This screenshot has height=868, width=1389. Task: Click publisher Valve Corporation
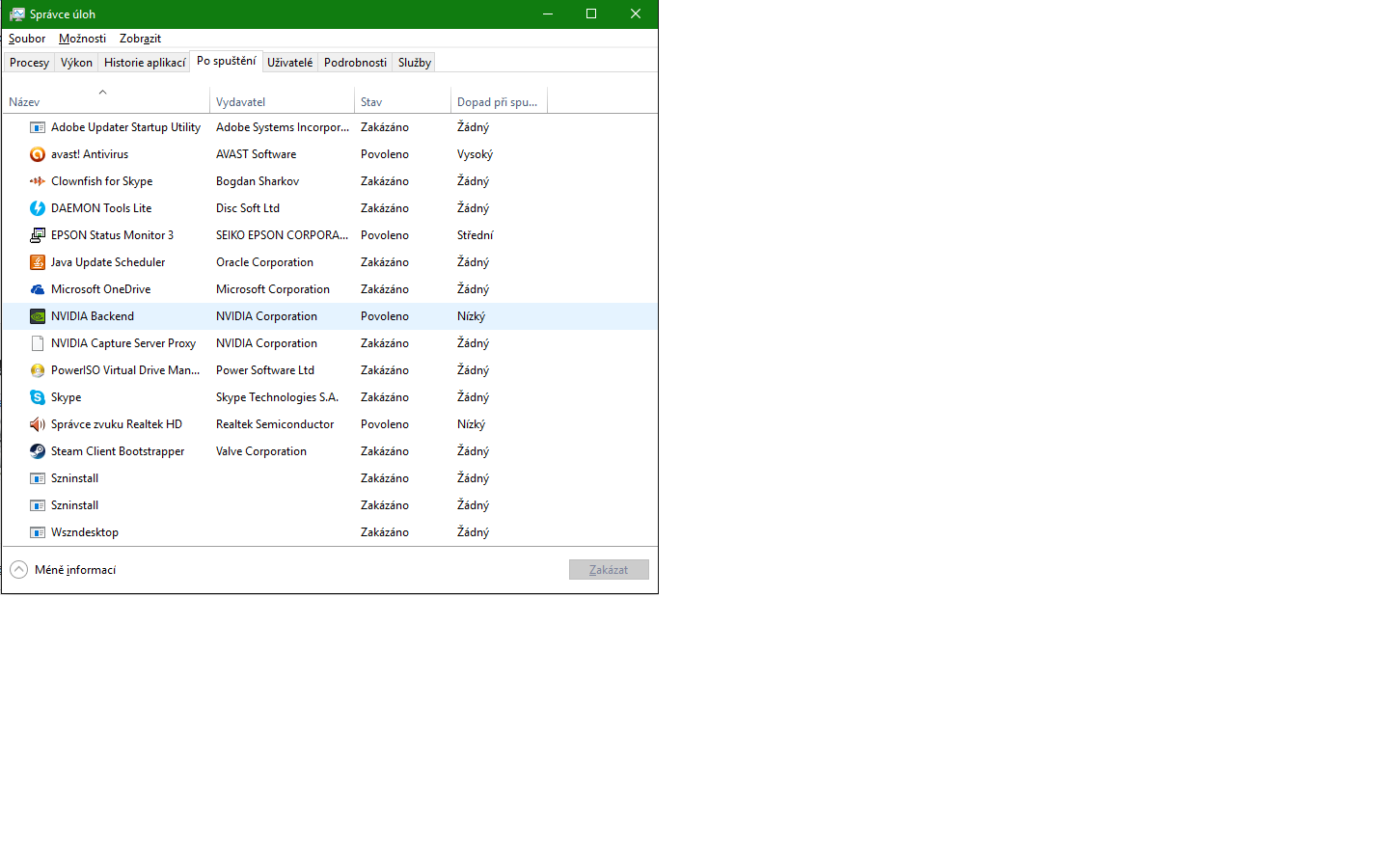point(261,451)
